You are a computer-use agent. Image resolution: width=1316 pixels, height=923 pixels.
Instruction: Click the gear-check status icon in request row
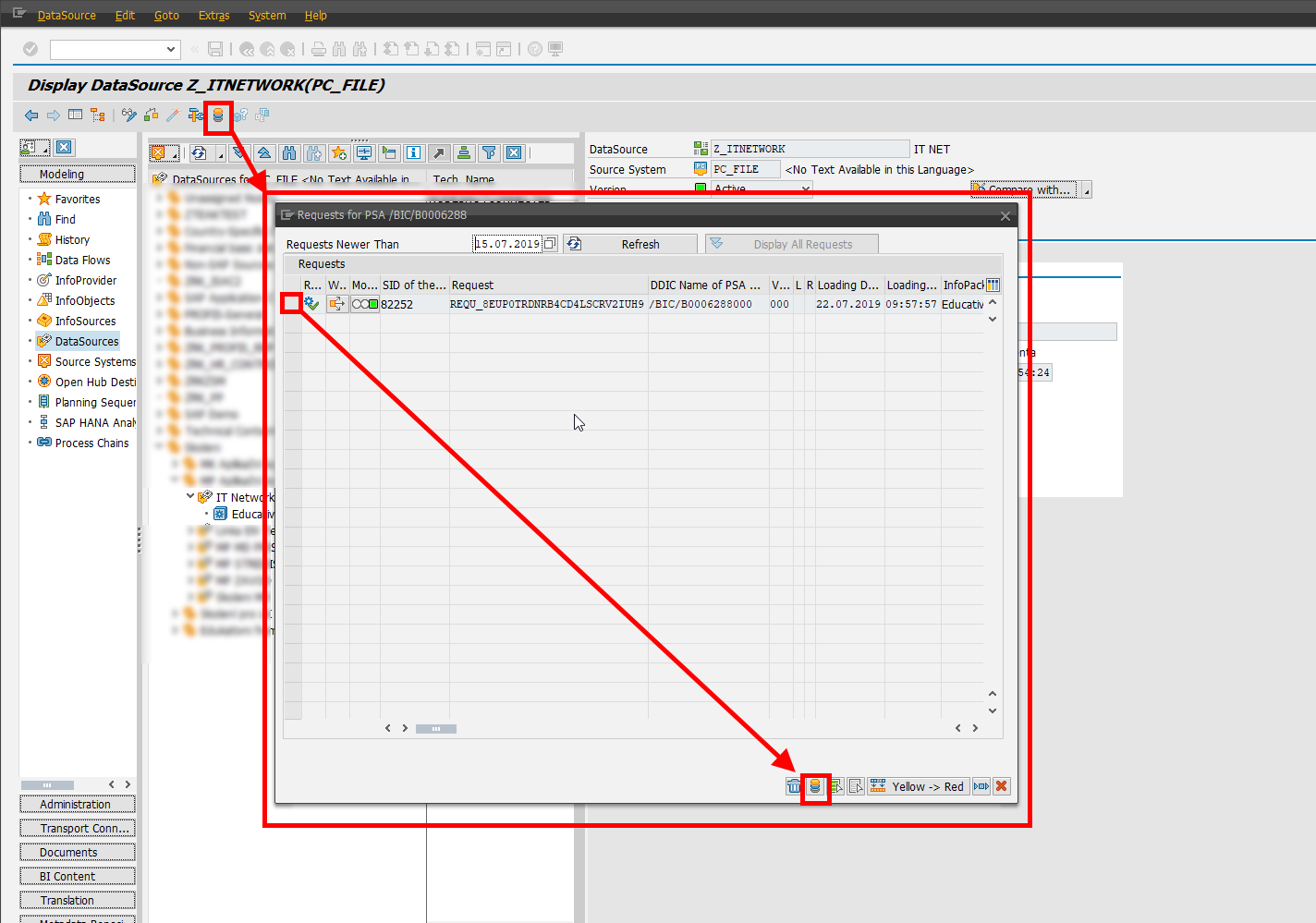coord(311,304)
